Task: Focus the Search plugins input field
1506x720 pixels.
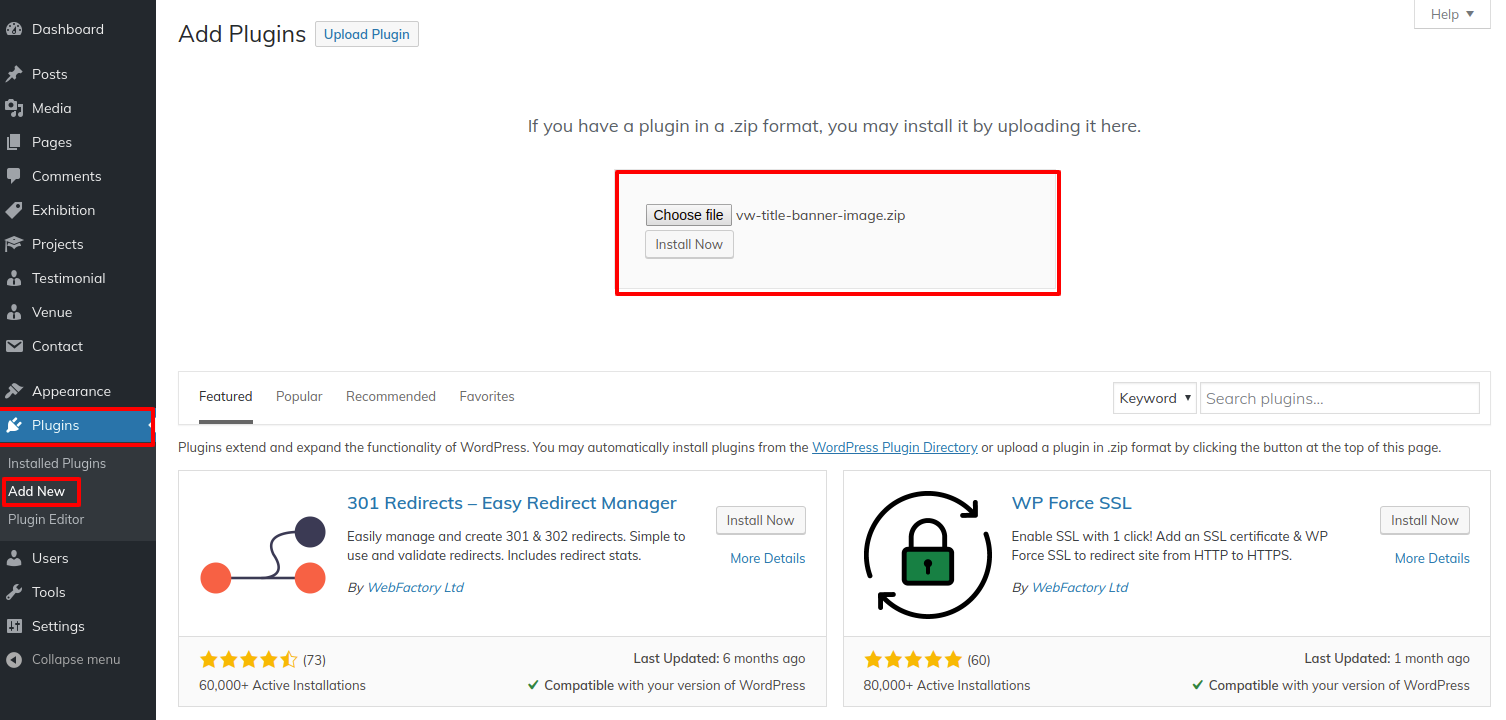Action: coord(1339,398)
